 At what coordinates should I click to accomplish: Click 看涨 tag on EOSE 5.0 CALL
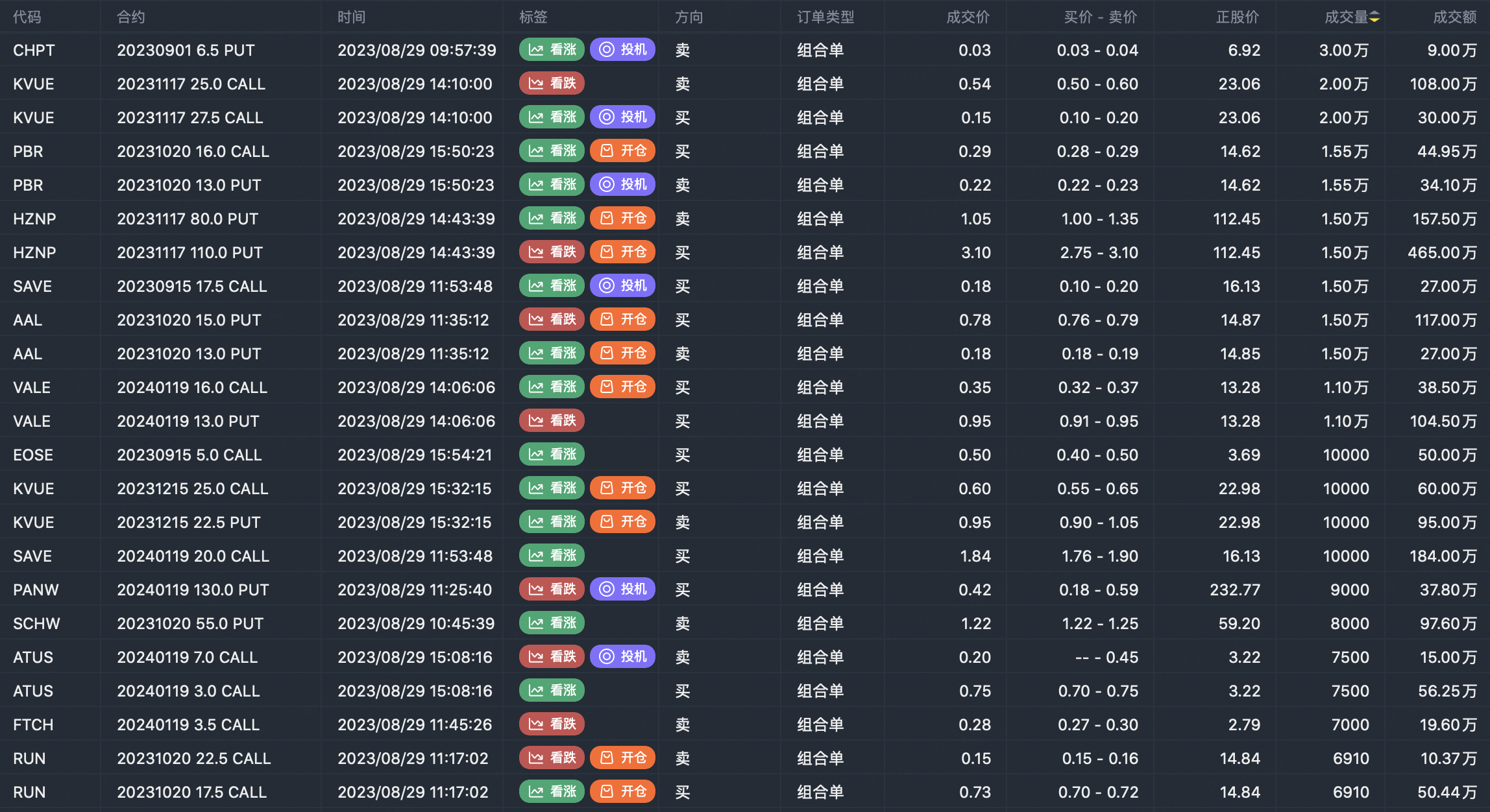pyautogui.click(x=552, y=455)
